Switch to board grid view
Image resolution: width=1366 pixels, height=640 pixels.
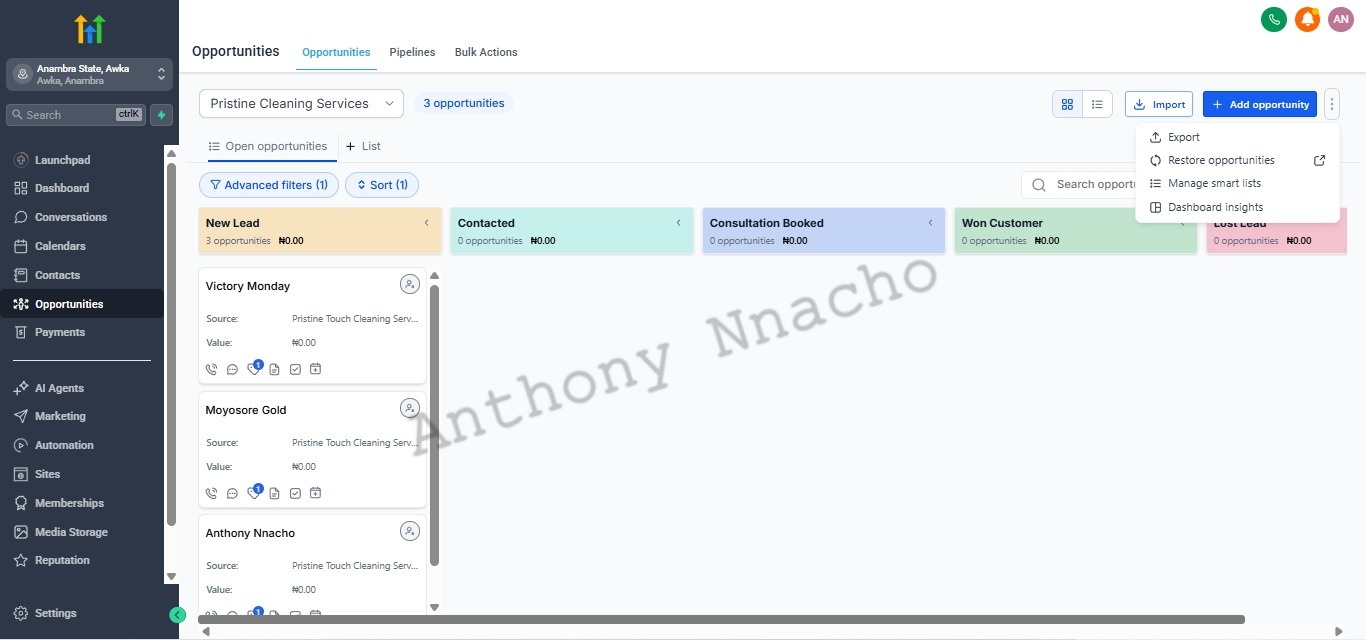pos(1067,104)
